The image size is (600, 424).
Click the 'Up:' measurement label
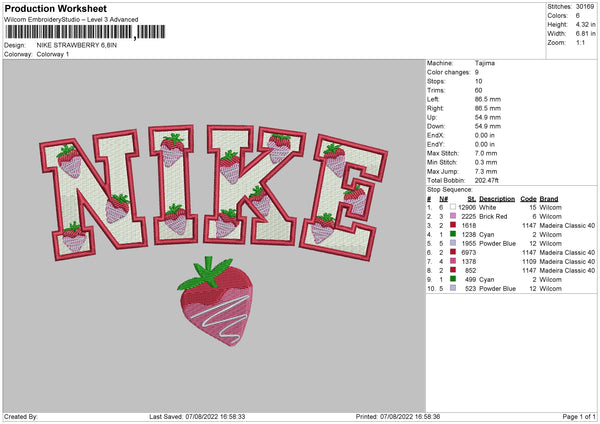coord(432,117)
